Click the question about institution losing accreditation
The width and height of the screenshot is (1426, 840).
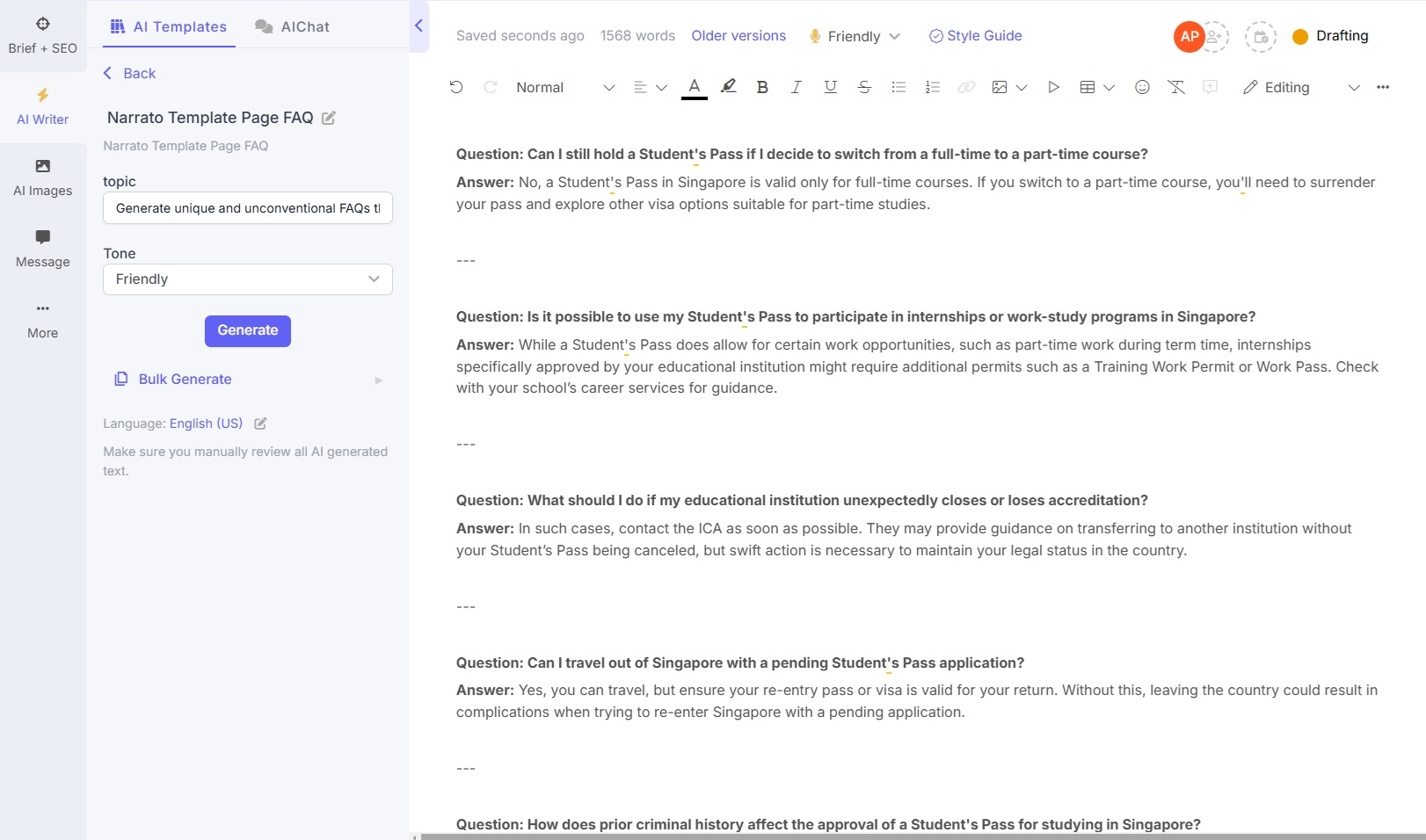[x=802, y=500]
